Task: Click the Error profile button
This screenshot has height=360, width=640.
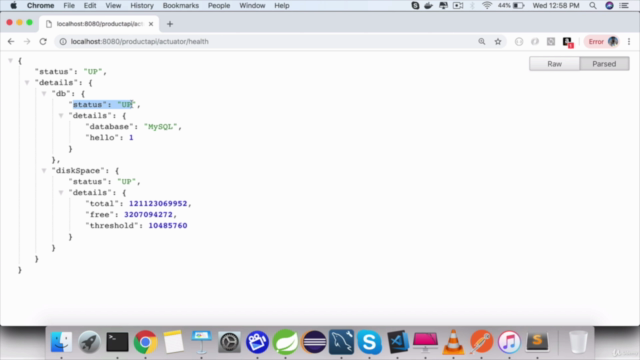Action: tap(602, 42)
